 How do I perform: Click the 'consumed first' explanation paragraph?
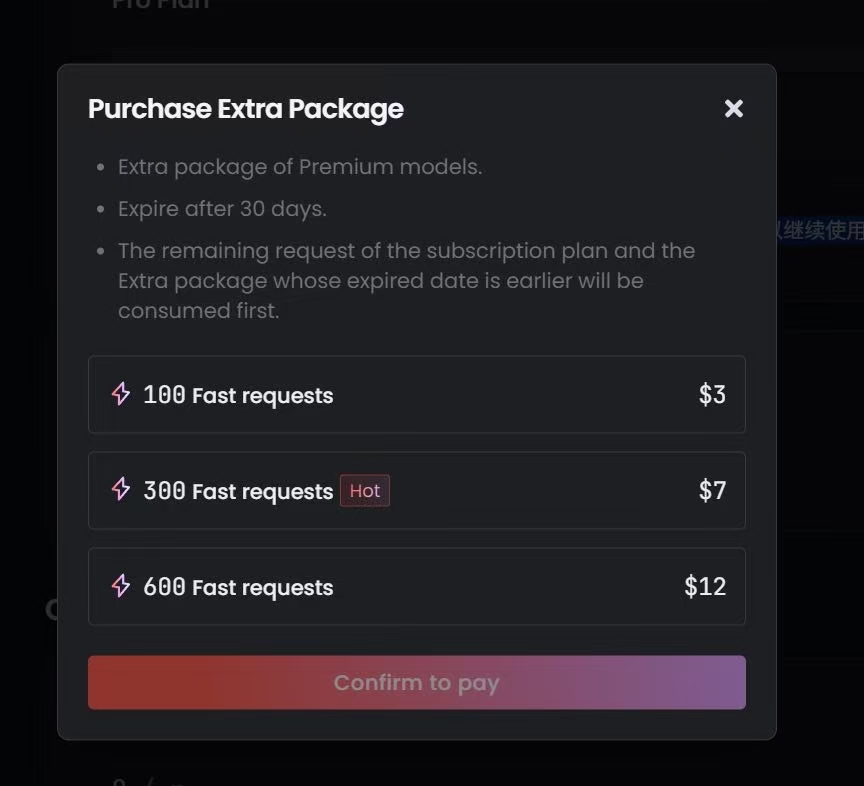pos(407,281)
